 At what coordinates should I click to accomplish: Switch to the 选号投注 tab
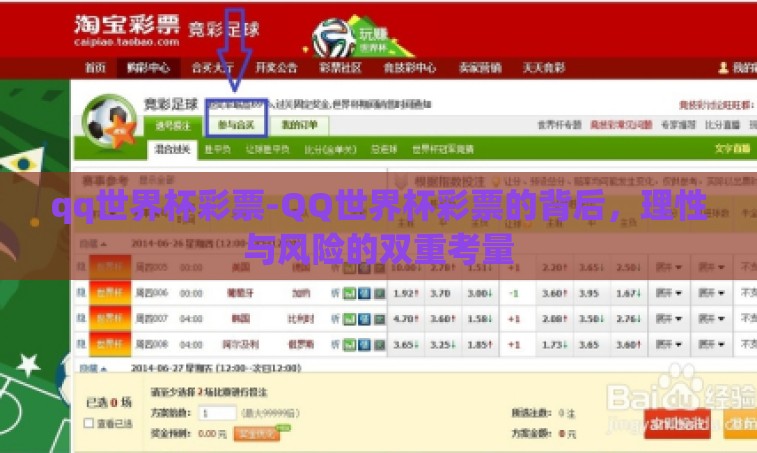coord(173,126)
